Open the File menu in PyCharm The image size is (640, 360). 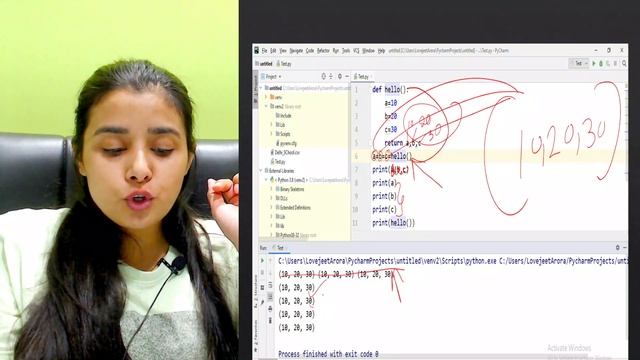click(x=264, y=51)
